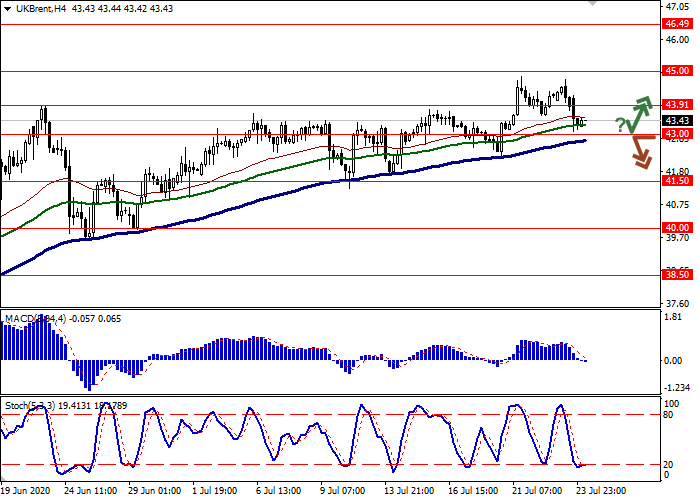
Task: Select the 41.50 red price level label
Action: click(x=677, y=181)
